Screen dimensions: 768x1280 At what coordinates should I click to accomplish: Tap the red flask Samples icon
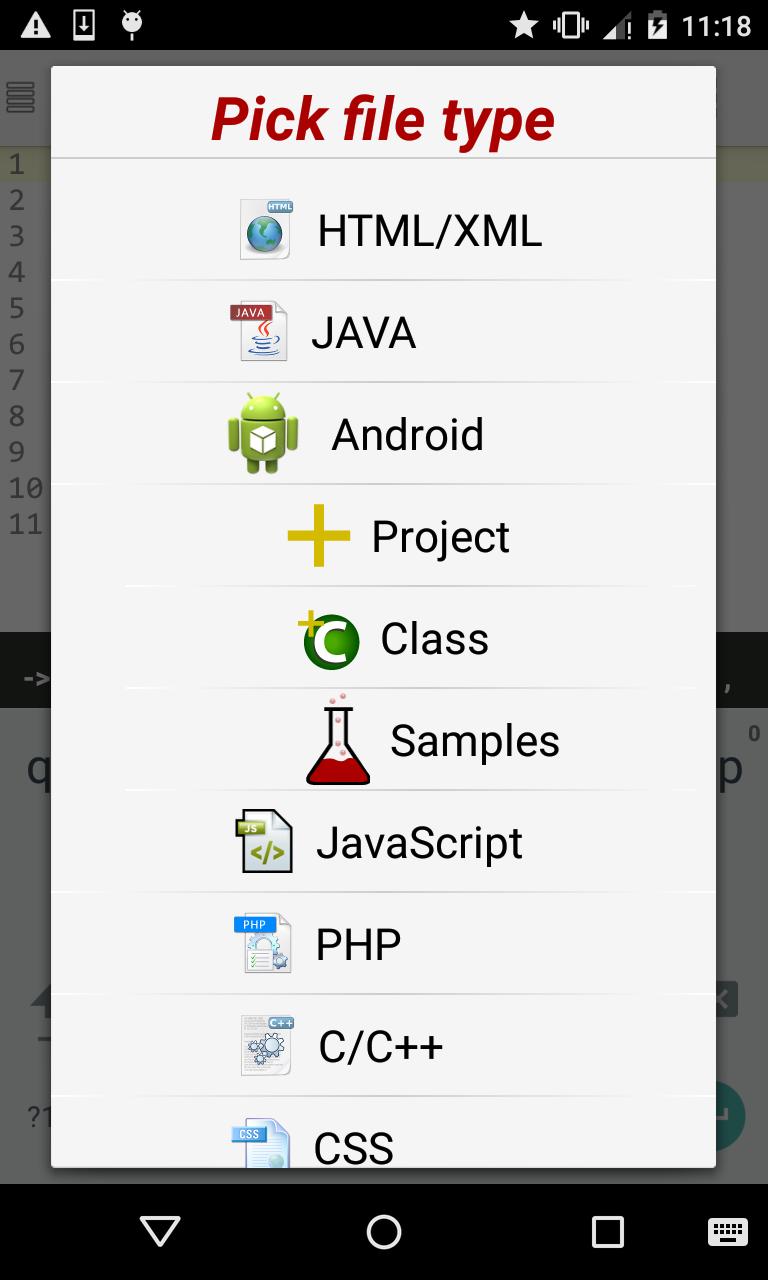[x=338, y=741]
